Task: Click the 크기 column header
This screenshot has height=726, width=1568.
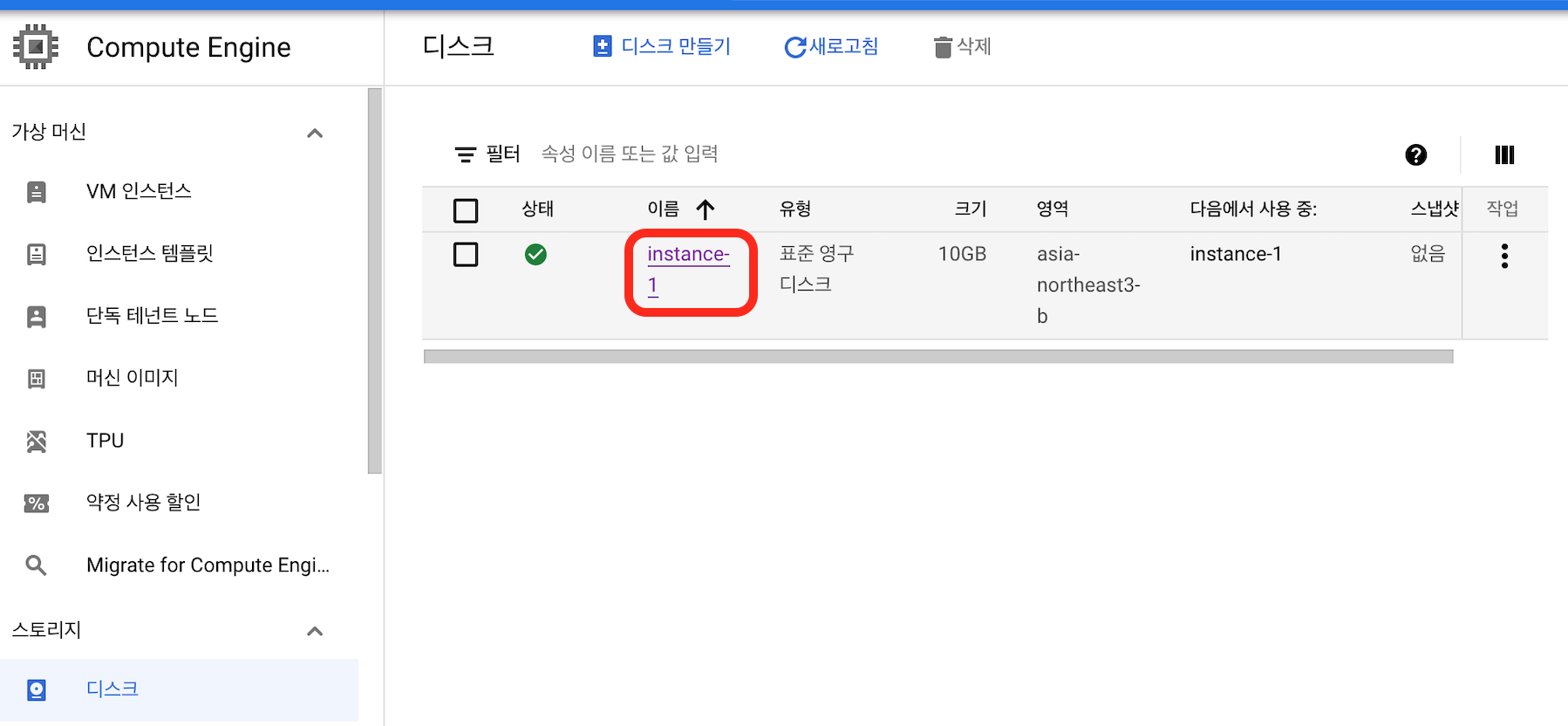Action: pyautogui.click(x=971, y=209)
